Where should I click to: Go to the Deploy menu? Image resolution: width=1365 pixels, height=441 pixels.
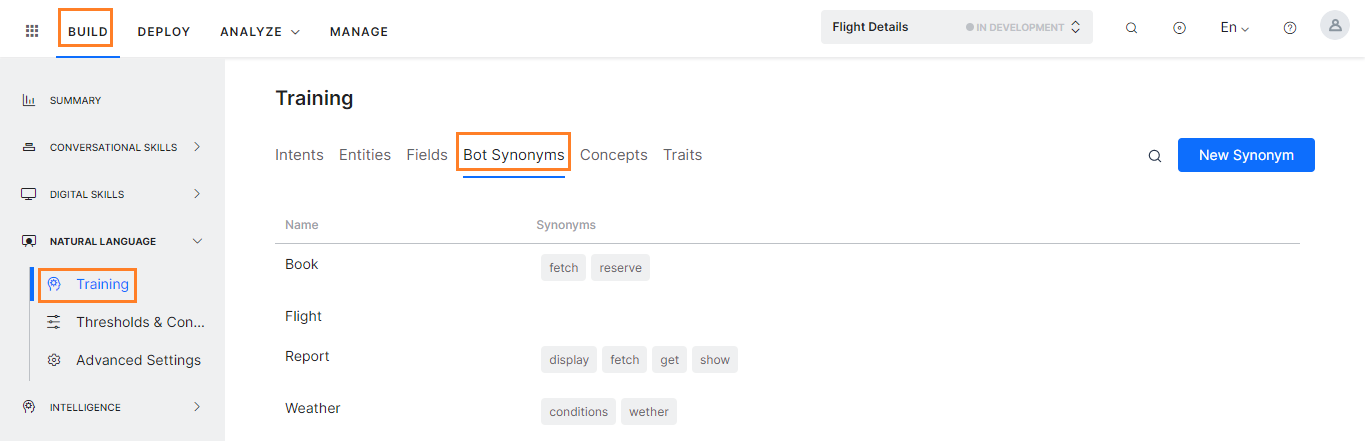(x=164, y=32)
